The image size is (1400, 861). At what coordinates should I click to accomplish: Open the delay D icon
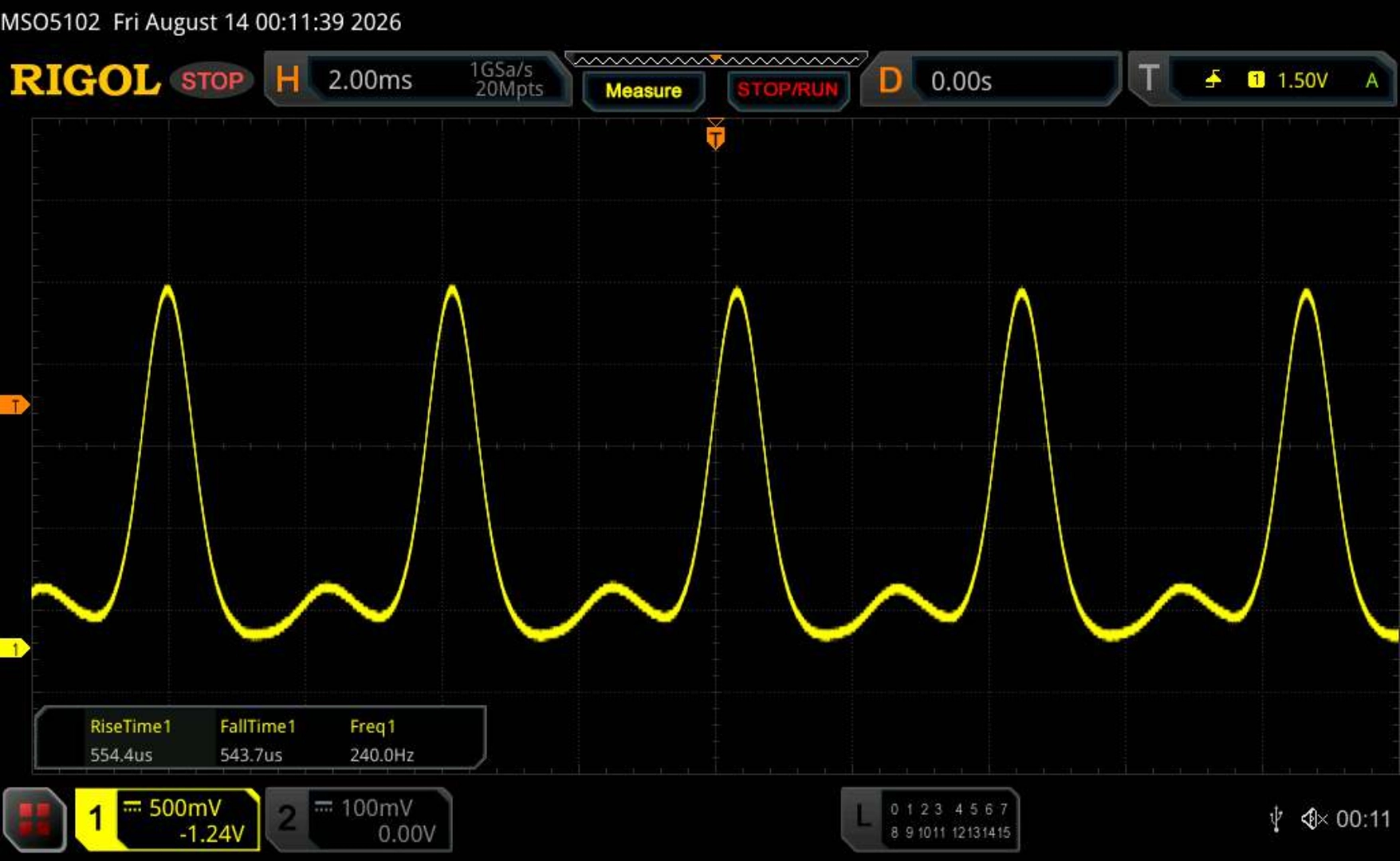(x=890, y=80)
